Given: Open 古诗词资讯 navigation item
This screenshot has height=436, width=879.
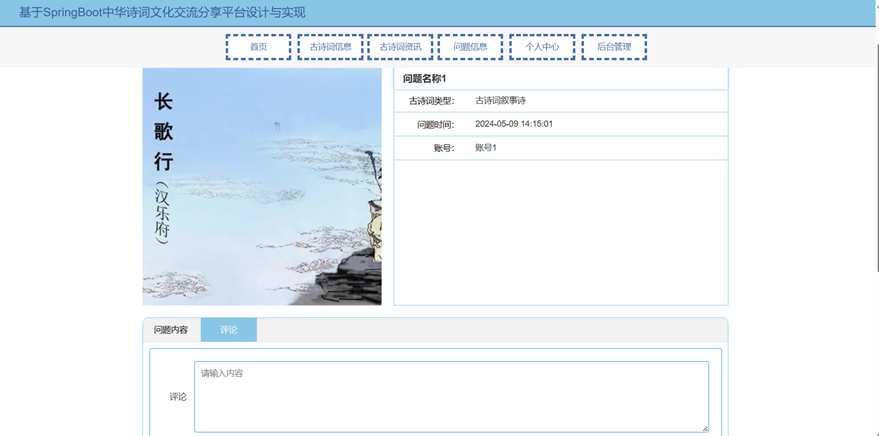Looking at the screenshot, I should [x=400, y=47].
